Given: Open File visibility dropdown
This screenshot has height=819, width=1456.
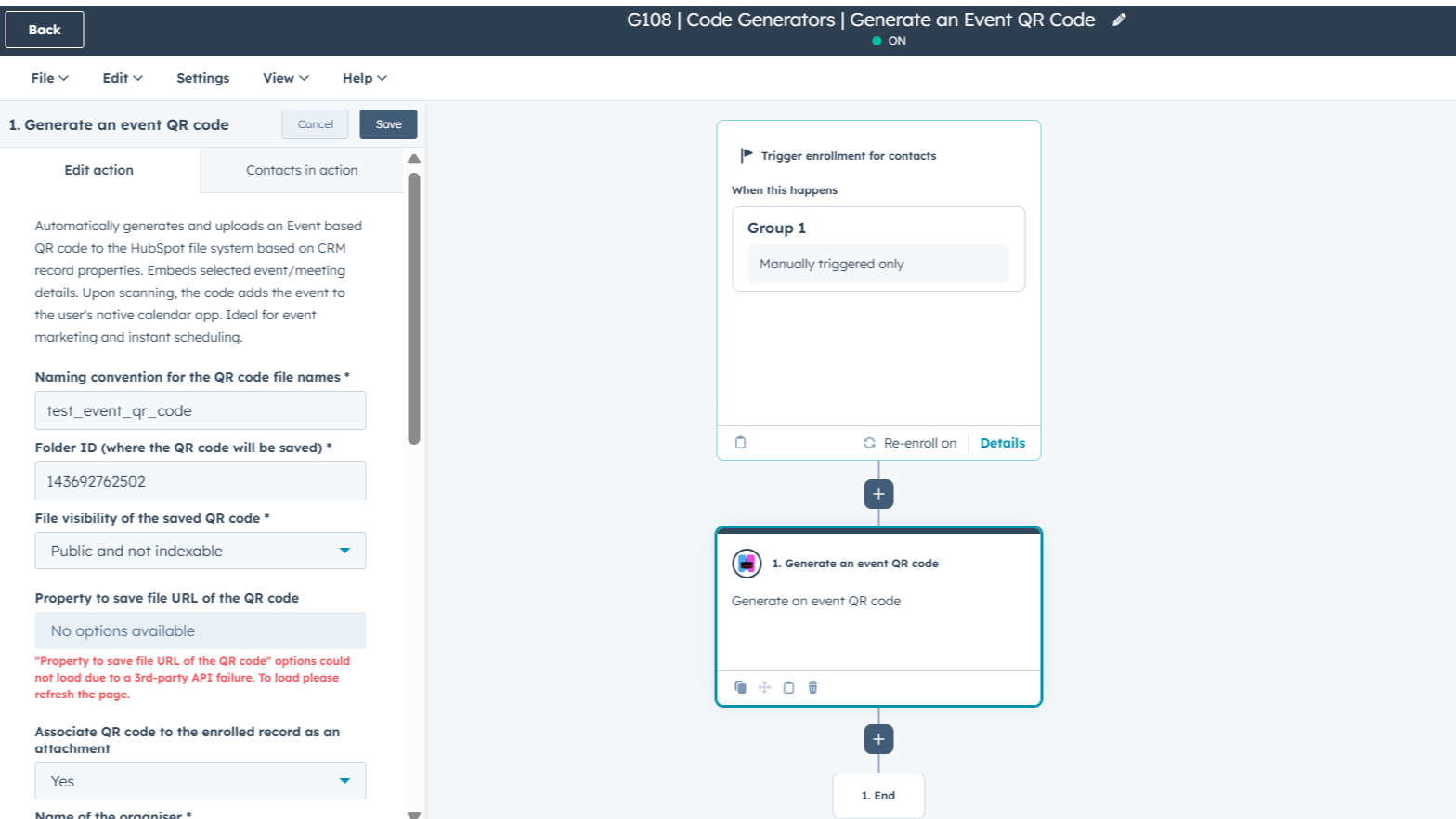Looking at the screenshot, I should [201, 551].
